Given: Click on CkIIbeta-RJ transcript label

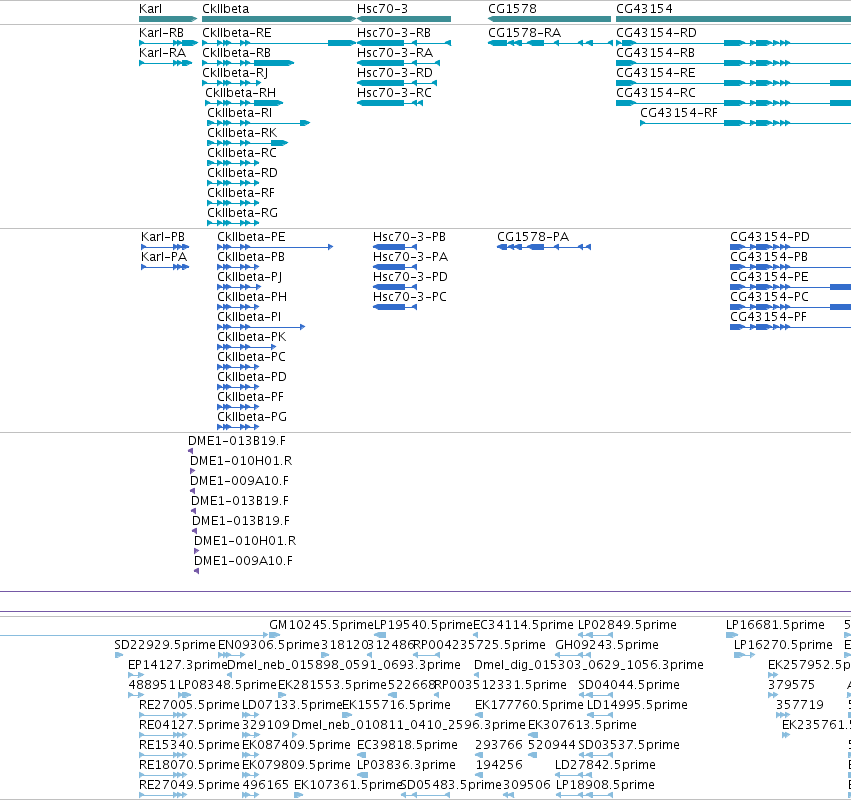Looking at the screenshot, I should pyautogui.click(x=235, y=73).
